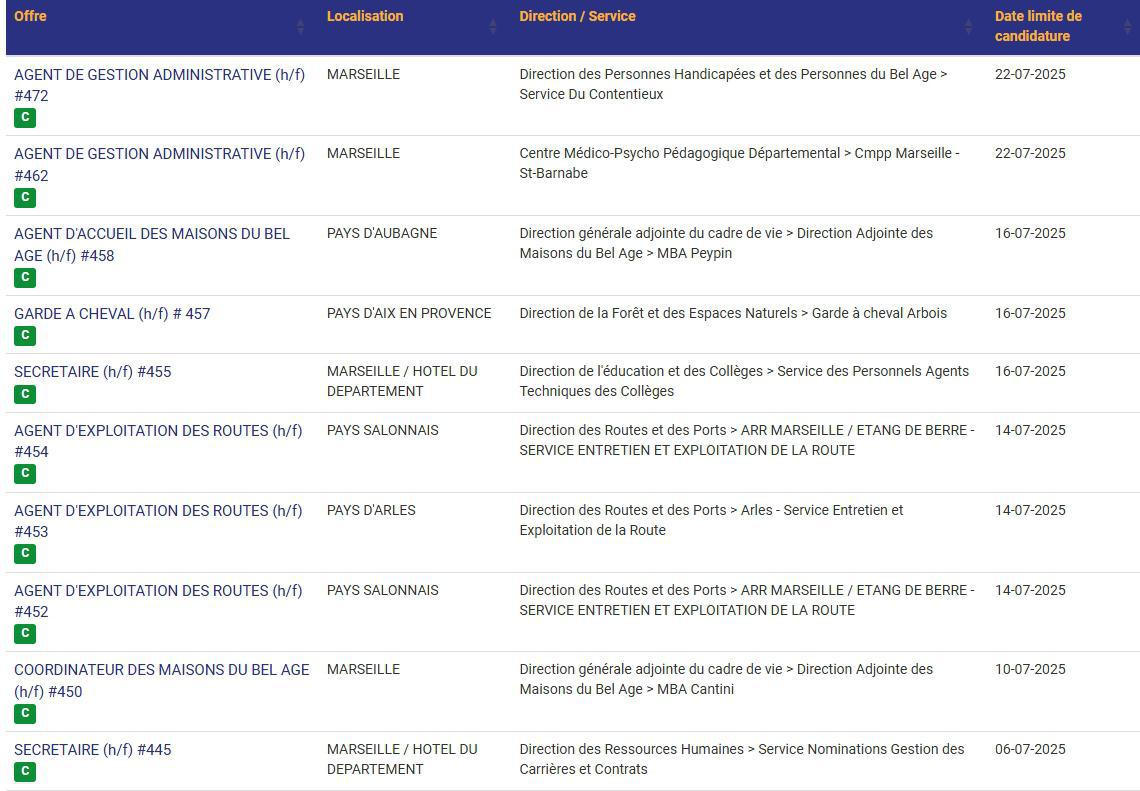Sort by the Offre column arrows

point(300,27)
